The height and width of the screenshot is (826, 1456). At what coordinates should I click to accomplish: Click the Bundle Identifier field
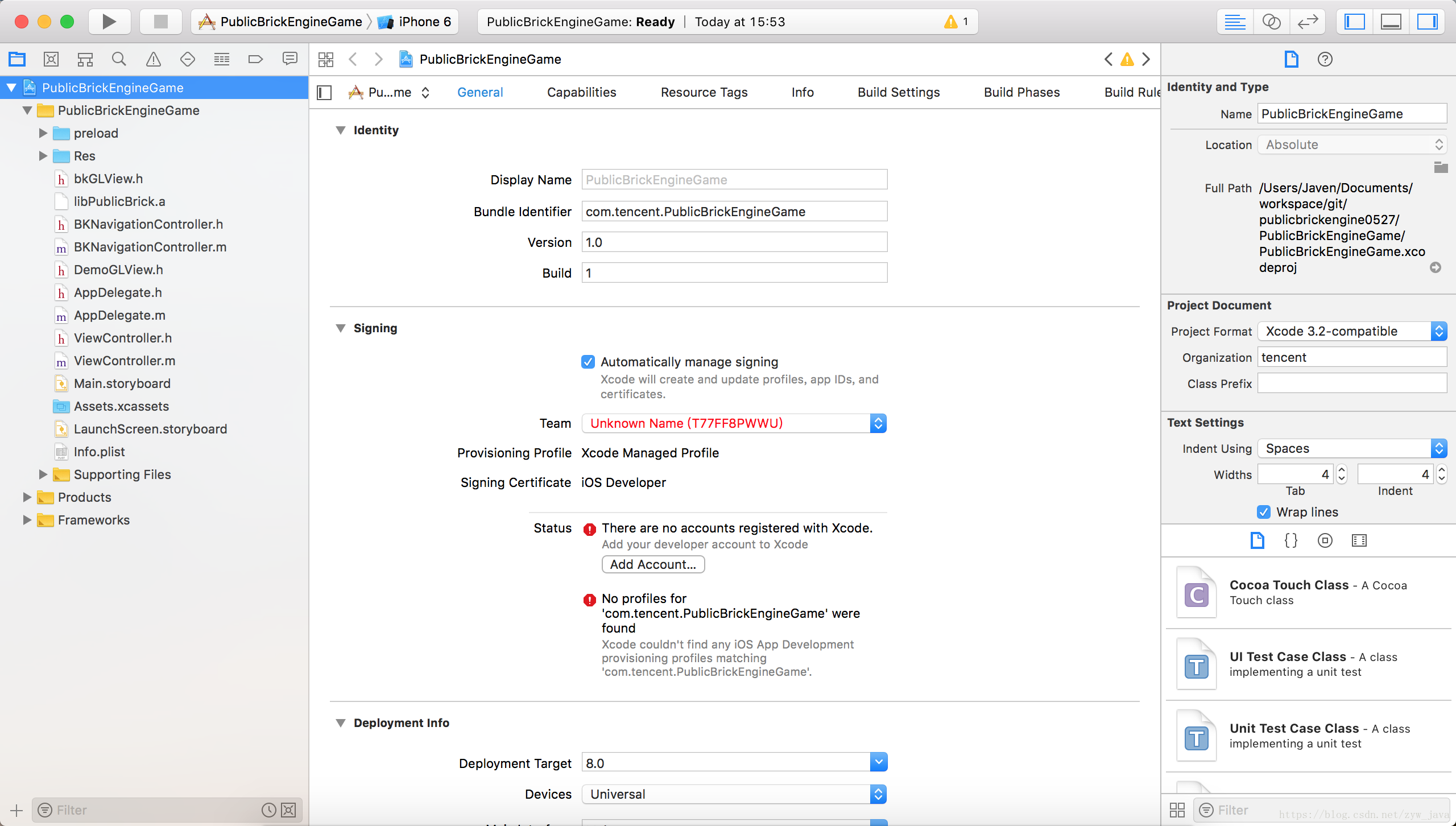click(x=734, y=212)
